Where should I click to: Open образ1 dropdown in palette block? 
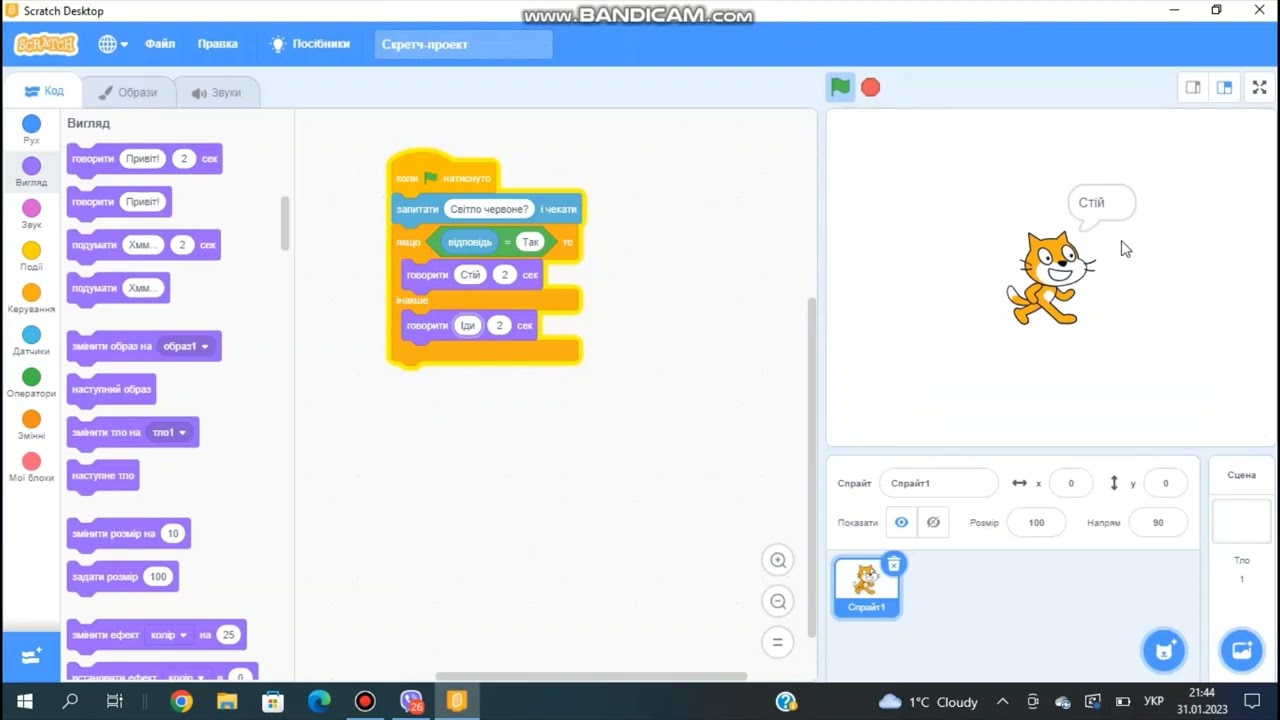pos(186,346)
